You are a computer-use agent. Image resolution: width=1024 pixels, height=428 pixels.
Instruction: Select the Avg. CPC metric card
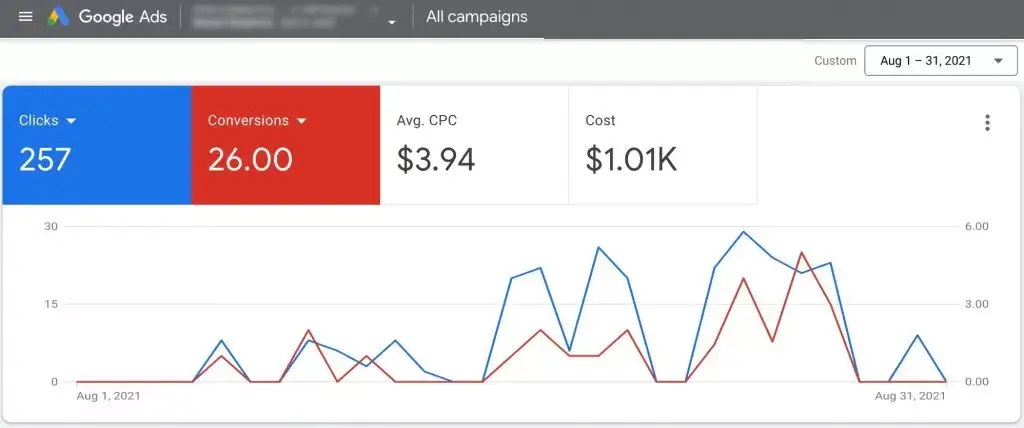coord(474,145)
